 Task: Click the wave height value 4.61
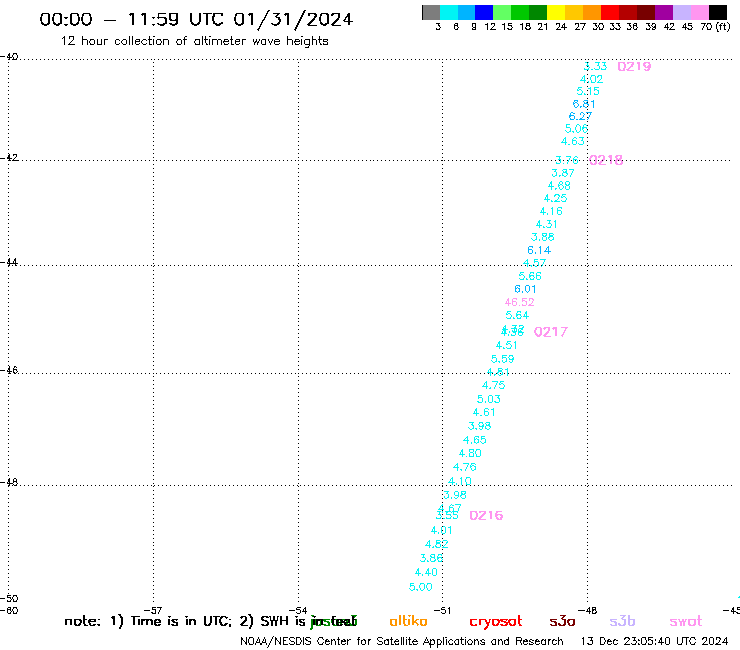pyautogui.click(x=484, y=413)
